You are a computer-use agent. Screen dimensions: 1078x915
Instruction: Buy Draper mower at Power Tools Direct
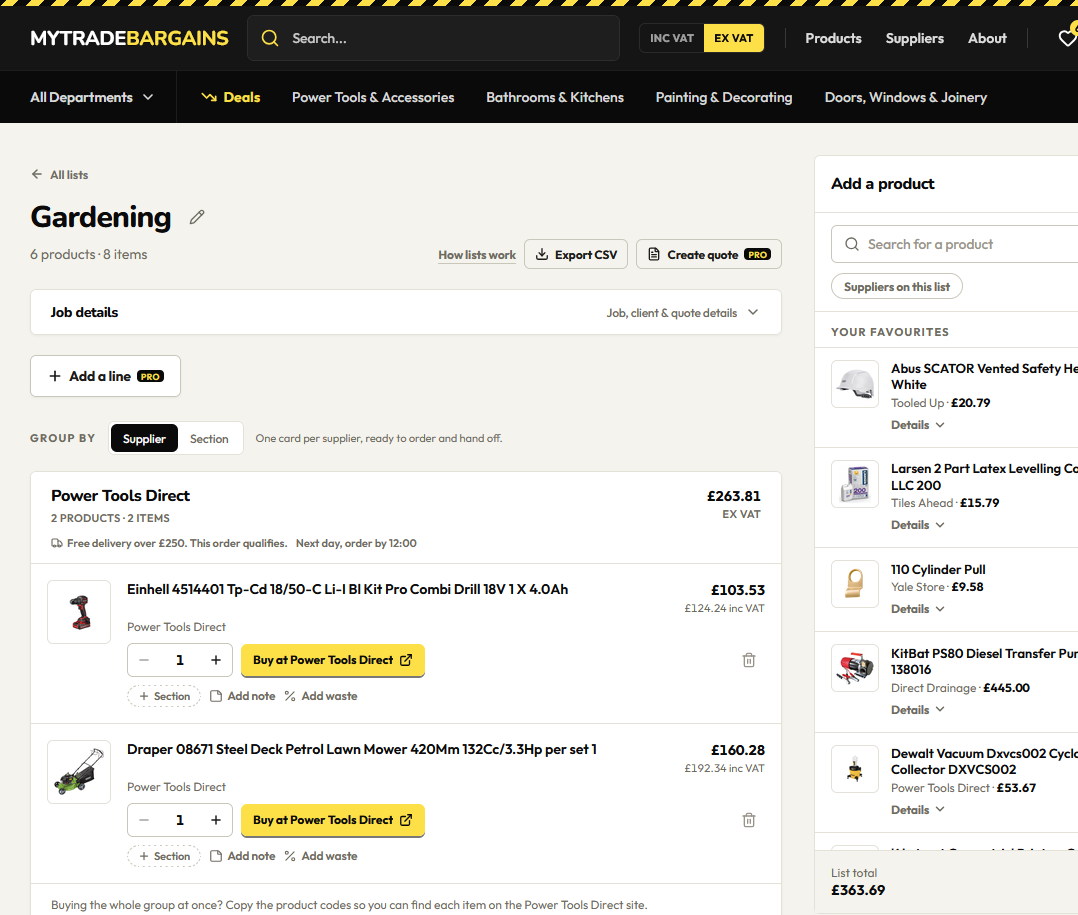333,820
